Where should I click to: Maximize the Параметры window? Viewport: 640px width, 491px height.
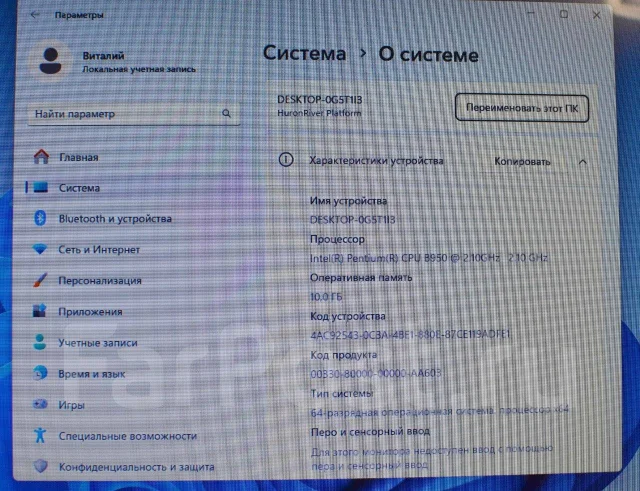click(x=564, y=14)
